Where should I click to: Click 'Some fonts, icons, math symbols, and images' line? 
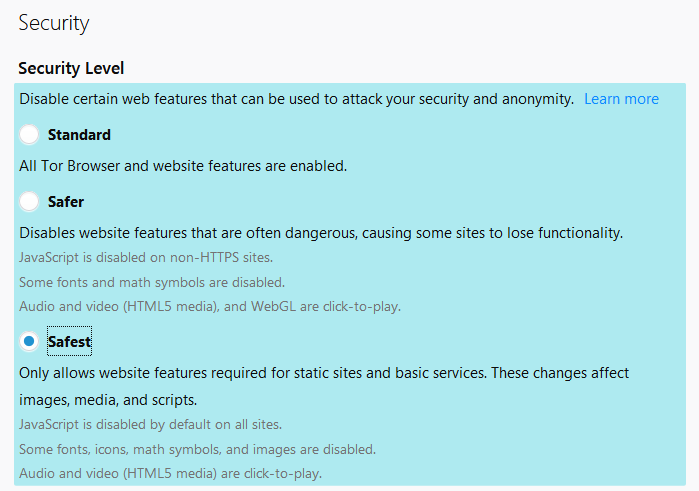(197, 449)
